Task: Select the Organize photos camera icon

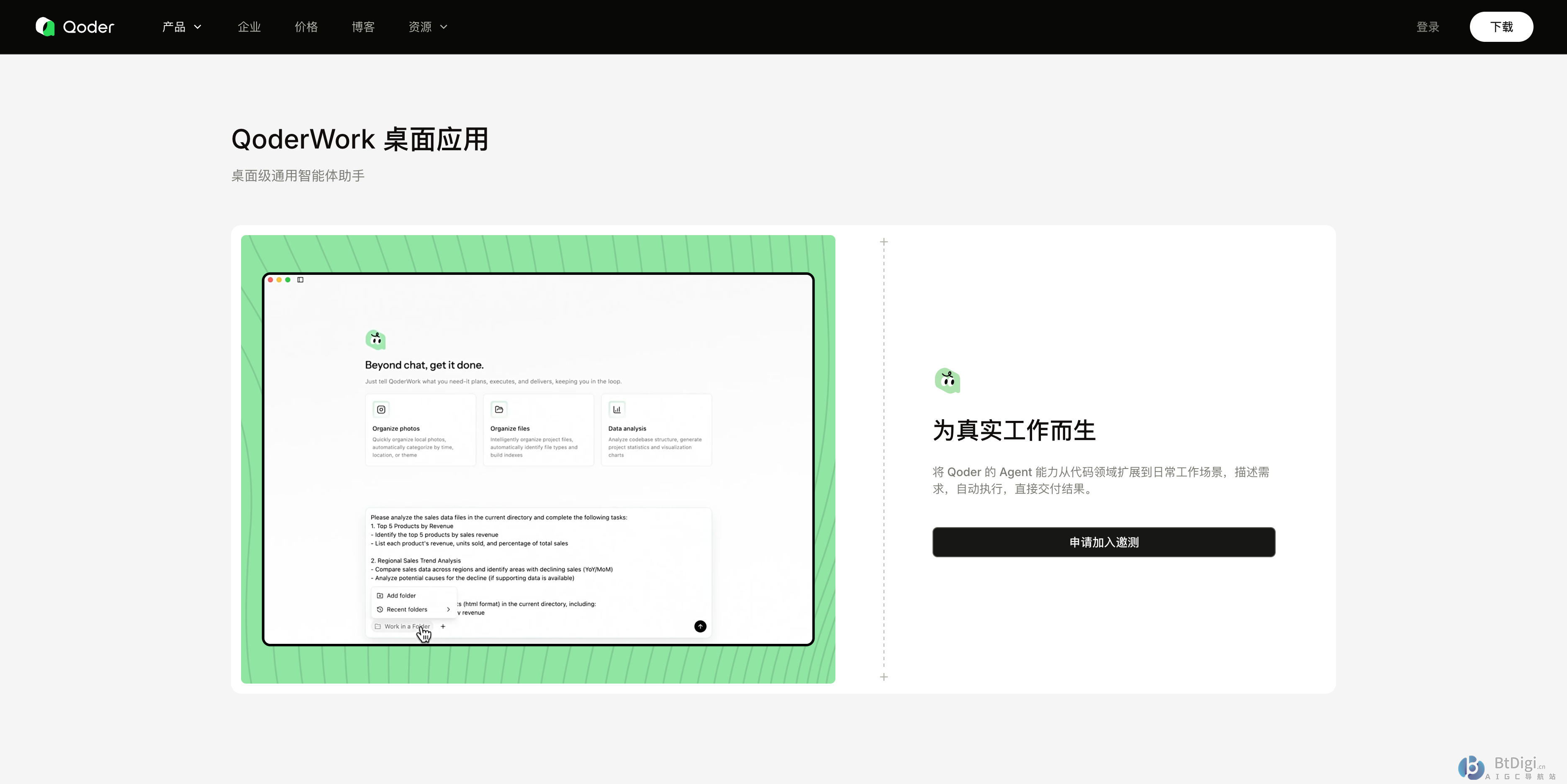Action: (381, 409)
